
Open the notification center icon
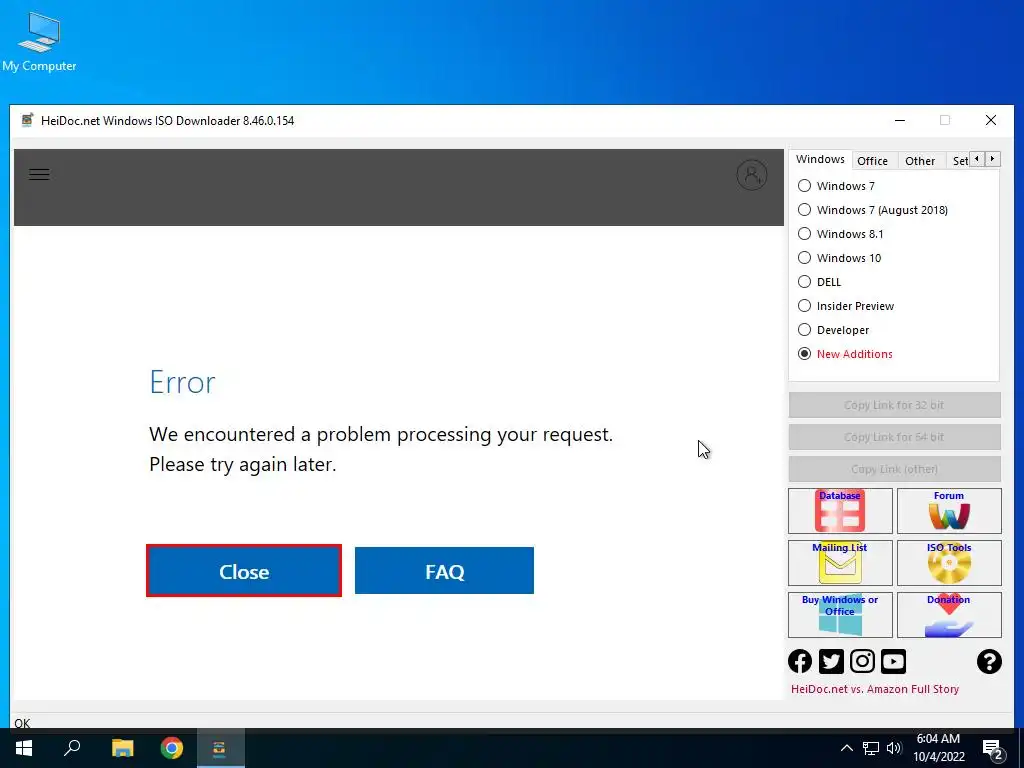(x=993, y=750)
